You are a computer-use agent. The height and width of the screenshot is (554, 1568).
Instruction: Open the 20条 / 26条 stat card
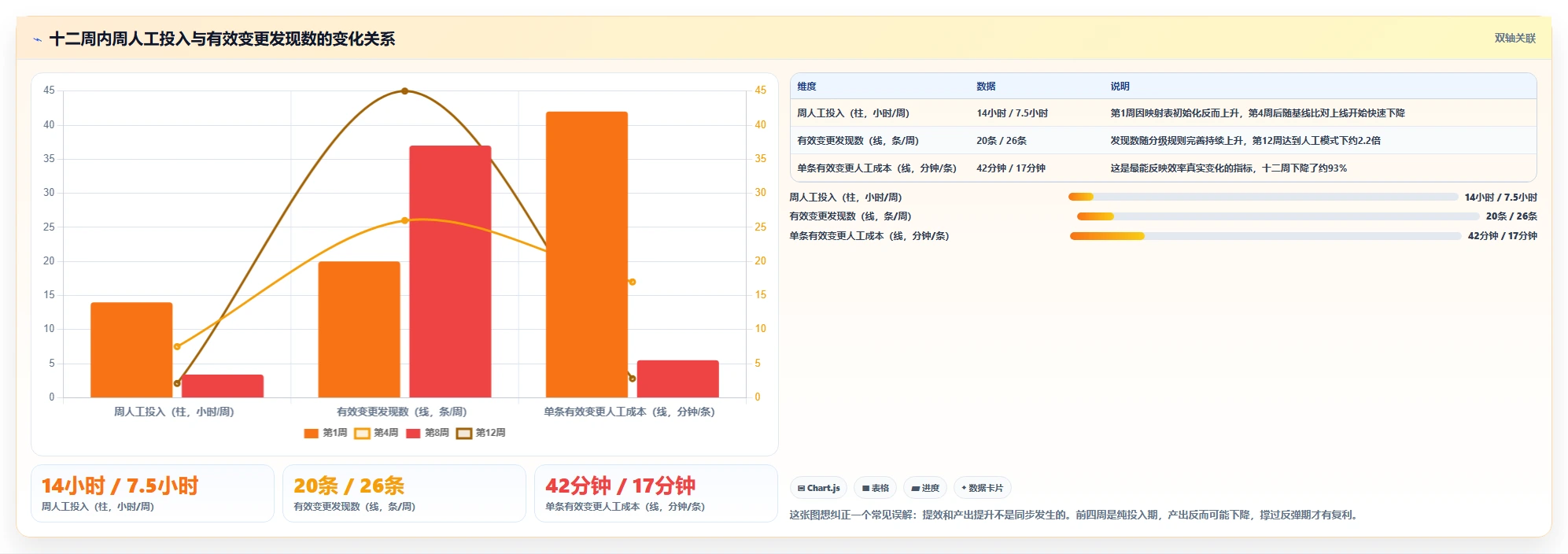(x=404, y=493)
